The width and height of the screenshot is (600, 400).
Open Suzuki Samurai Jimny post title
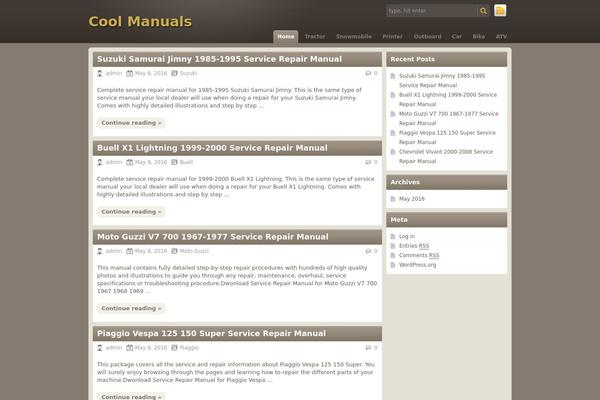click(x=219, y=59)
